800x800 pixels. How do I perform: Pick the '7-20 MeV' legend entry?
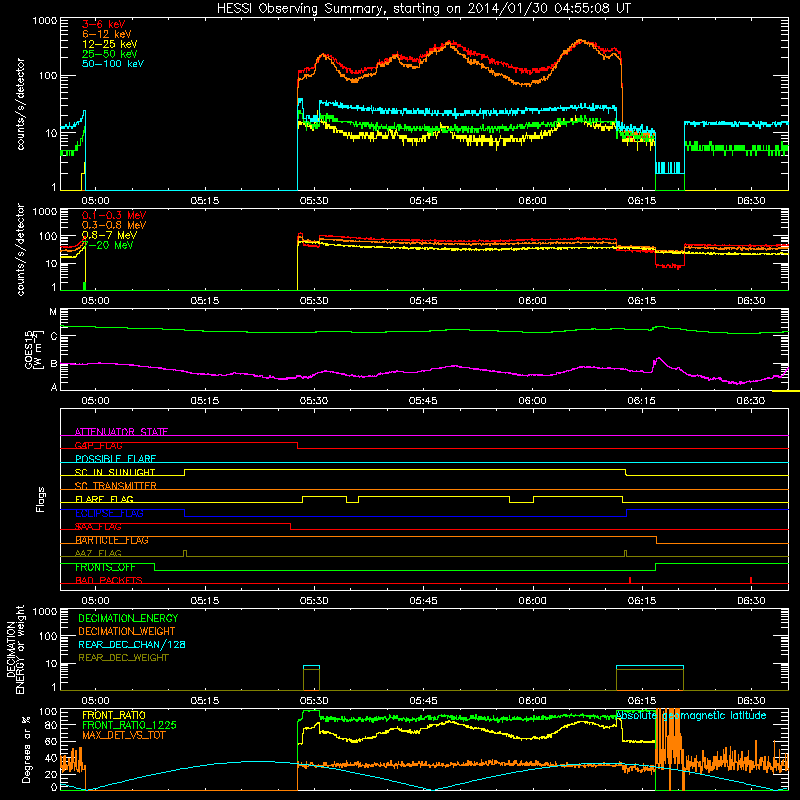pos(108,245)
